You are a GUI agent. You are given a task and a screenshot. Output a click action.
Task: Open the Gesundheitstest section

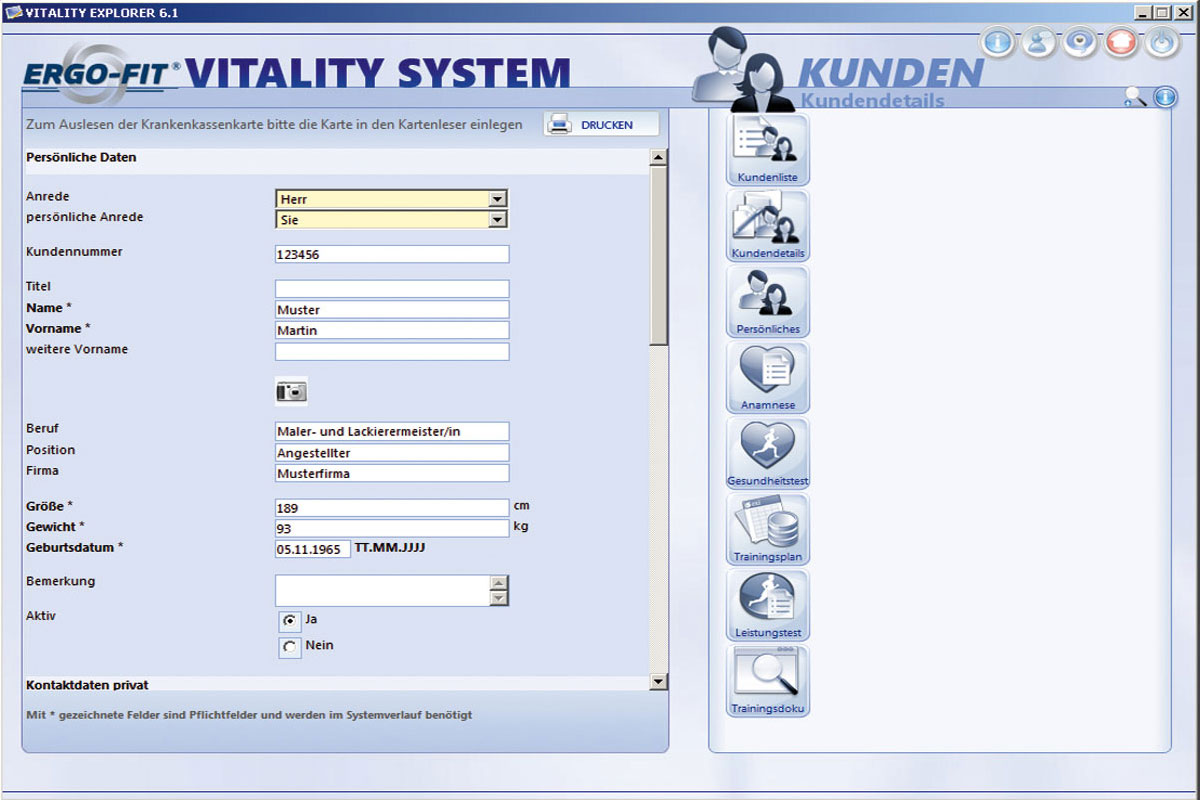click(x=768, y=454)
